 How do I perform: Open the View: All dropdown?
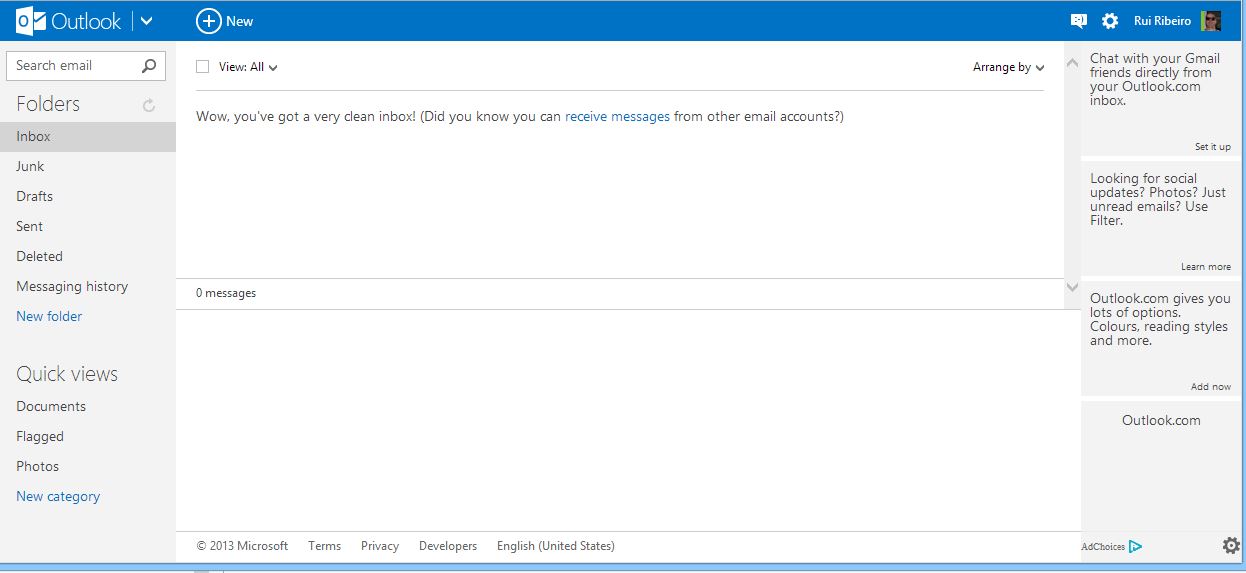[248, 67]
